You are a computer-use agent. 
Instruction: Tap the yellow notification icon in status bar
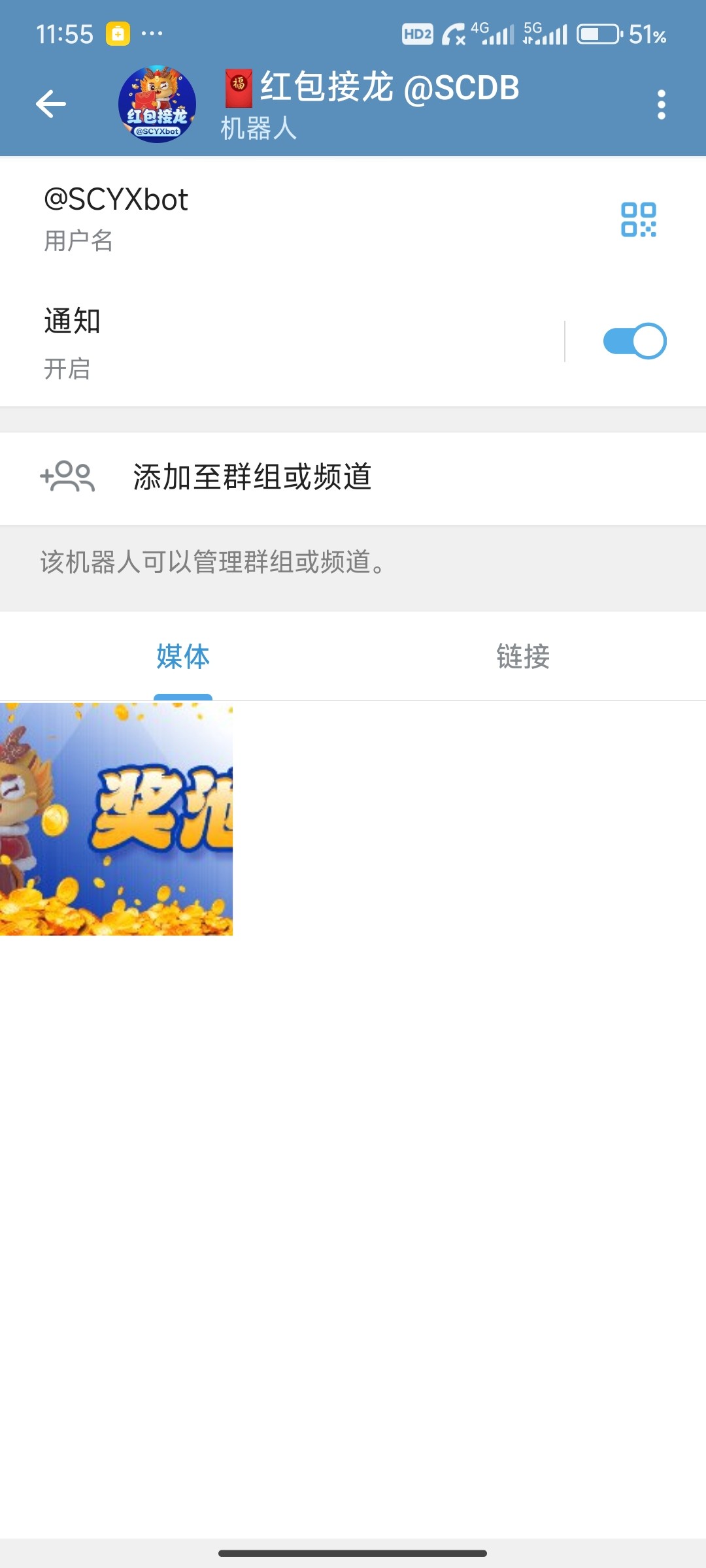[x=118, y=33]
